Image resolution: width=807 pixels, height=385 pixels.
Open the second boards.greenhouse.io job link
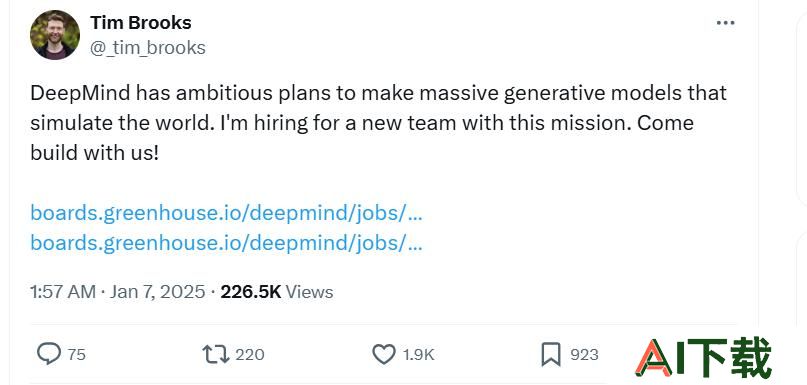226,242
